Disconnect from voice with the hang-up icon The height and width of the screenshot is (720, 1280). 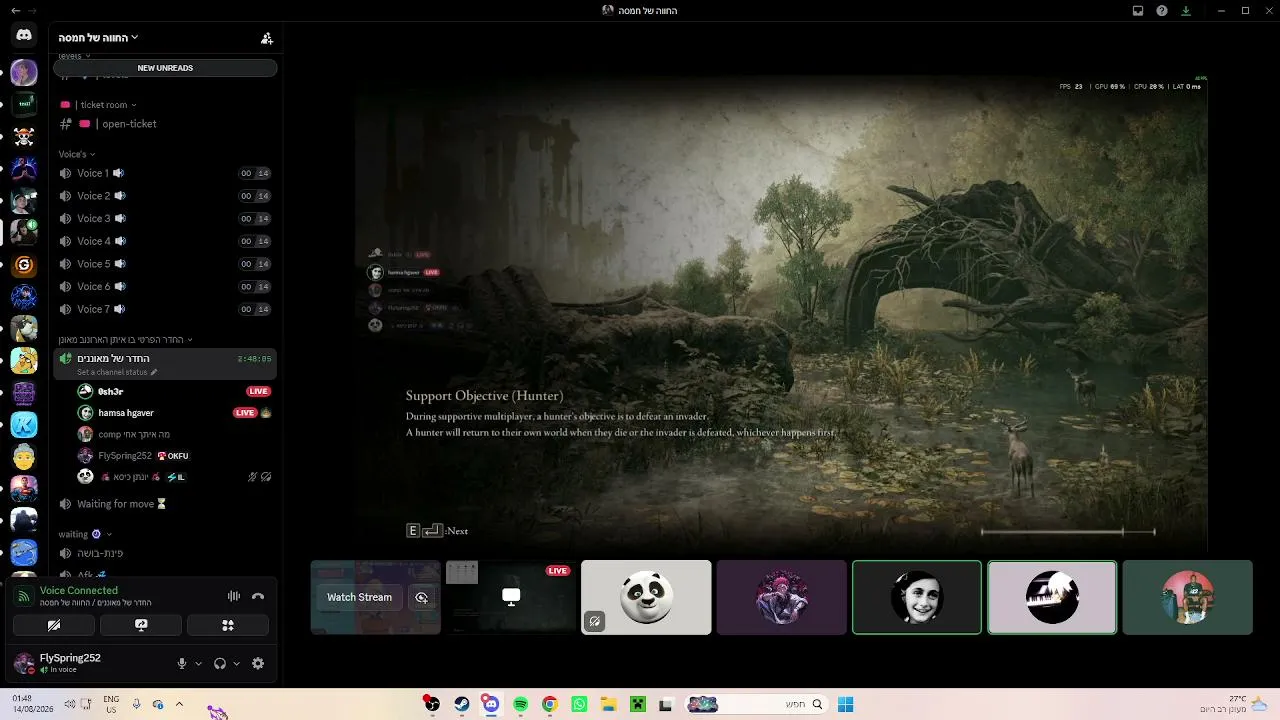(x=258, y=596)
